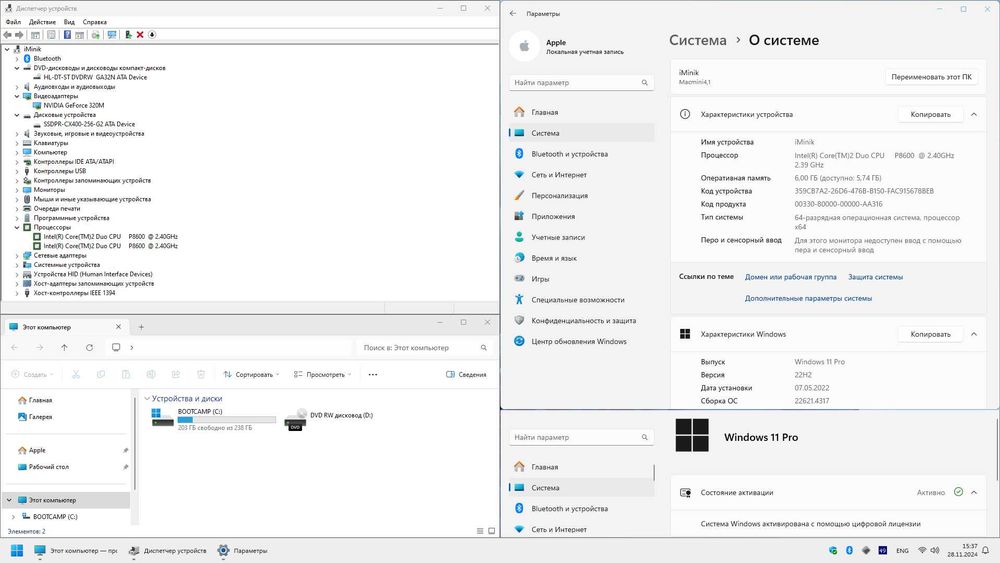Open Домен или рабочая группа link

790,277
